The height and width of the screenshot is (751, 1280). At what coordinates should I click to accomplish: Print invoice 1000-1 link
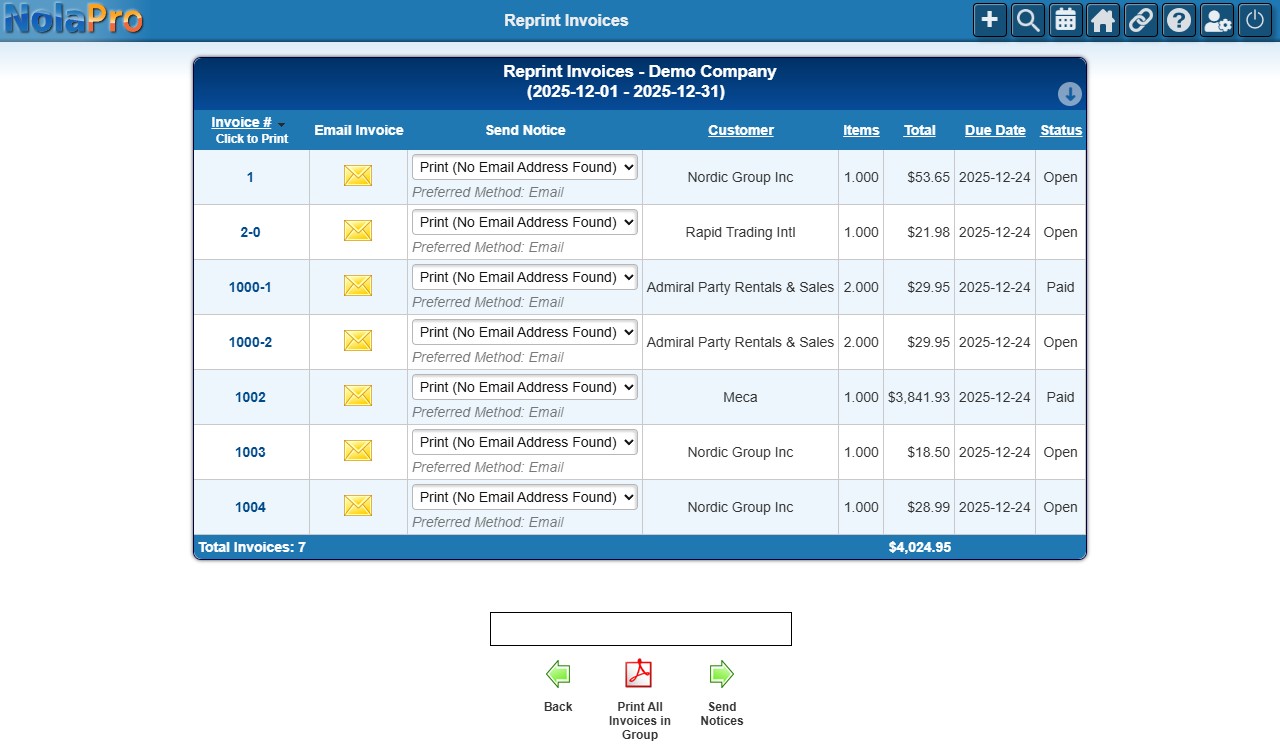[x=250, y=287]
